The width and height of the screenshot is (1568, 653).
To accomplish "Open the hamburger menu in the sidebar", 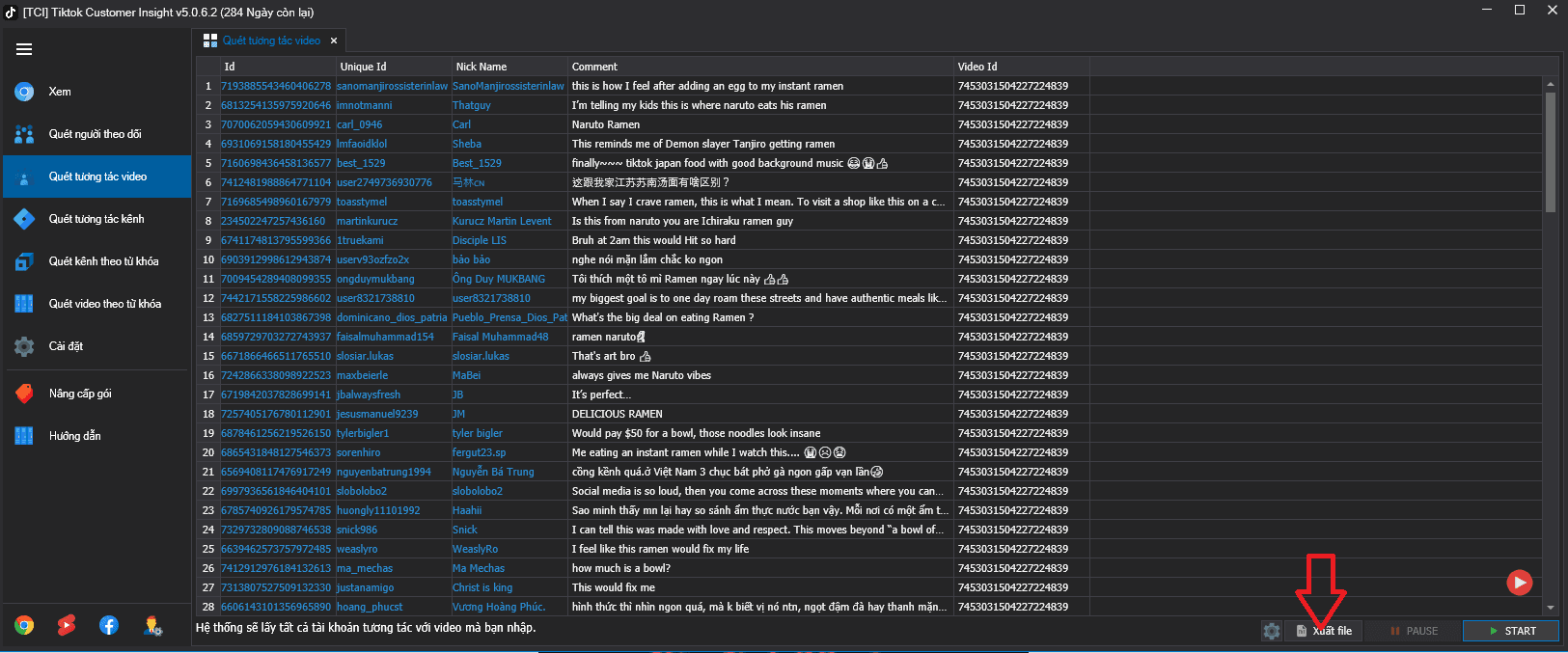I will [x=24, y=49].
